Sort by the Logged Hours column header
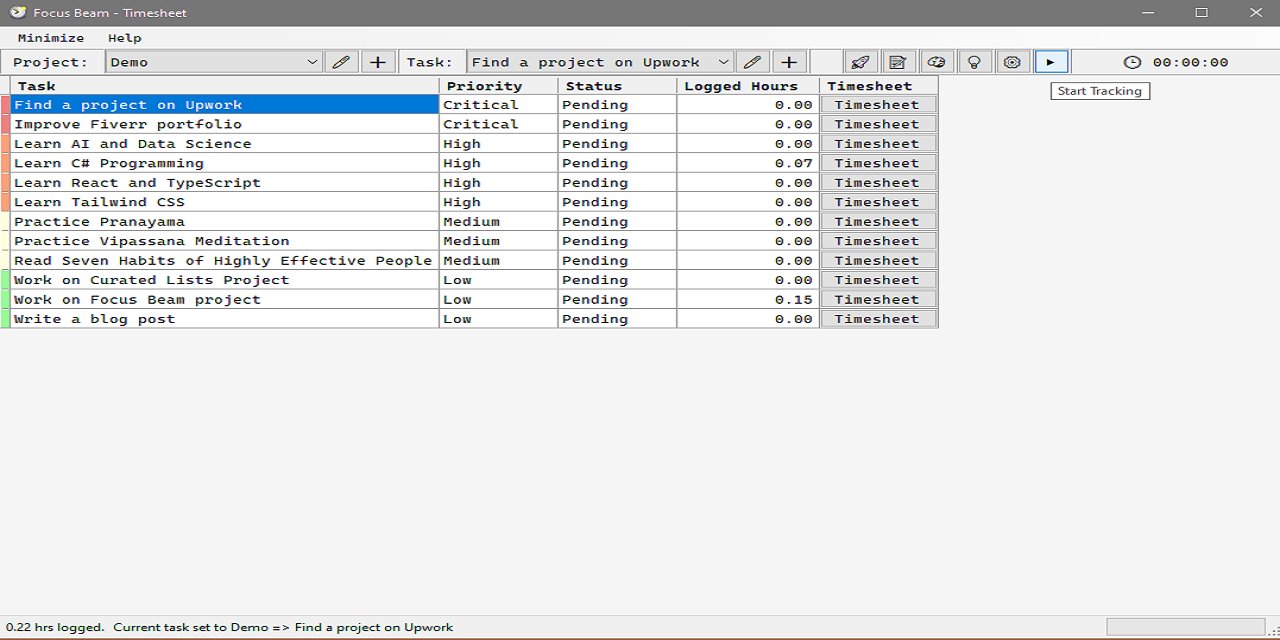 click(748, 86)
